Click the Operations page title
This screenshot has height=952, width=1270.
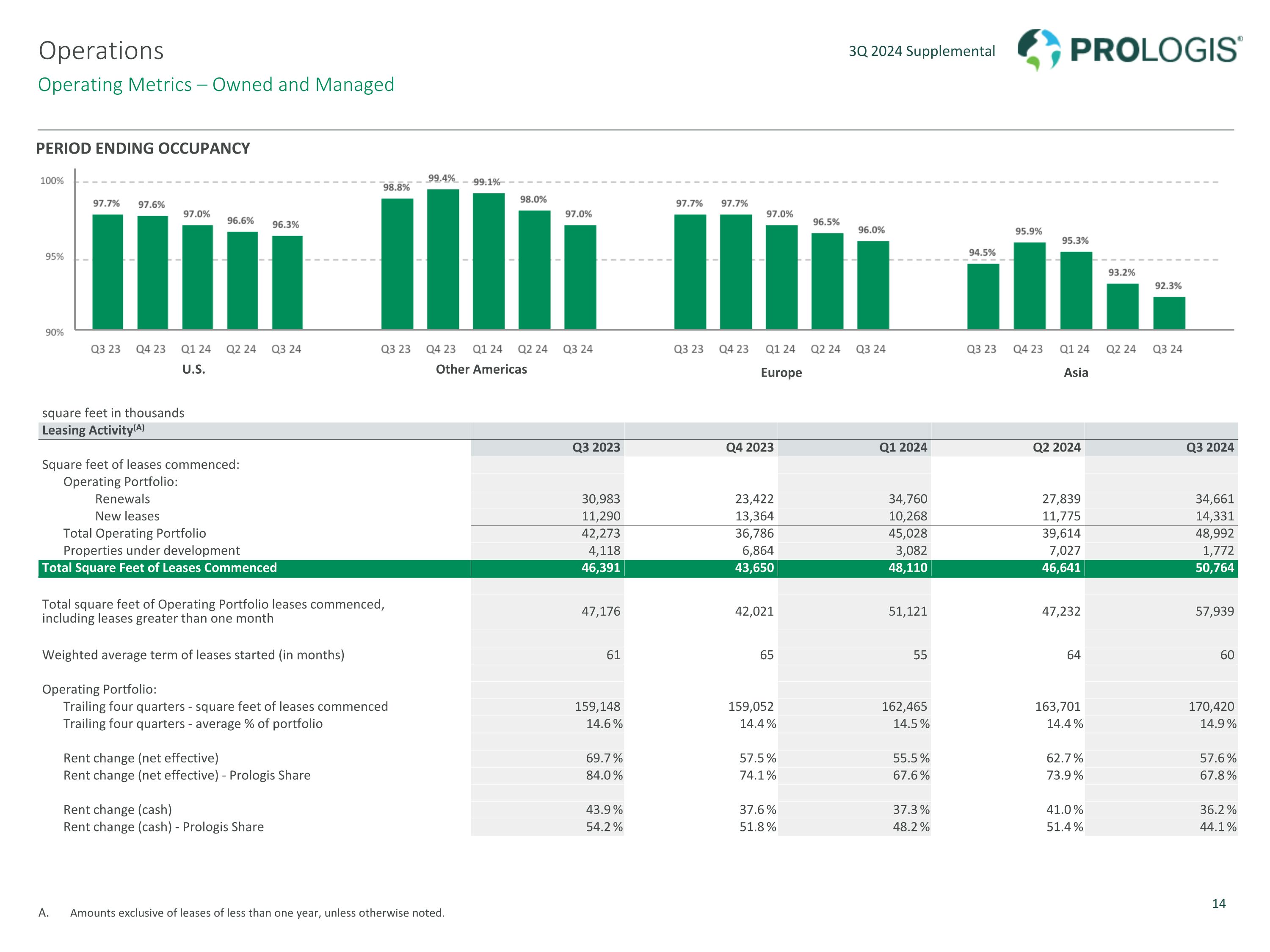[101, 50]
